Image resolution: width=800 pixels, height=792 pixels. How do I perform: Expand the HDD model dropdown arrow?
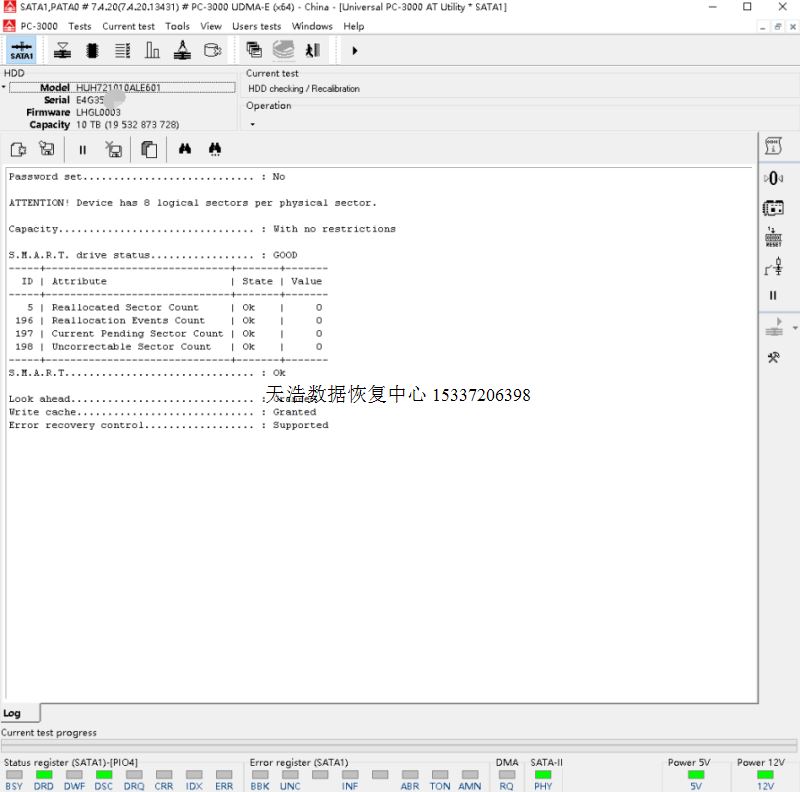click(4, 88)
